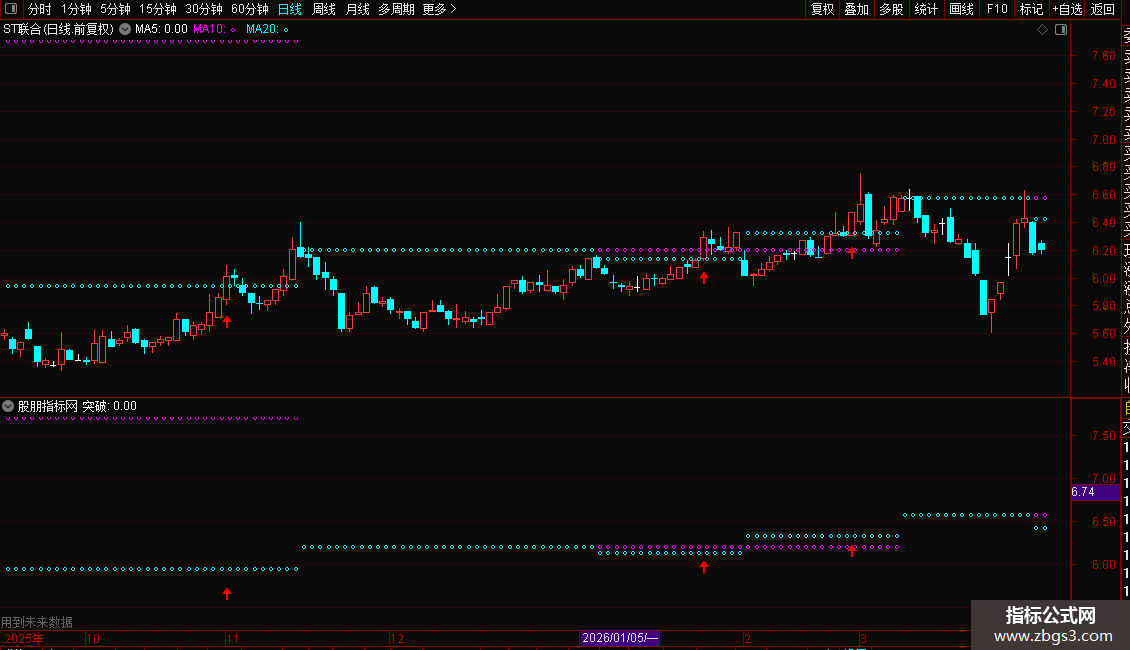1130x650 pixels.
Task: Select the 2026/01/05 date marker on timeline
Action: (620, 638)
